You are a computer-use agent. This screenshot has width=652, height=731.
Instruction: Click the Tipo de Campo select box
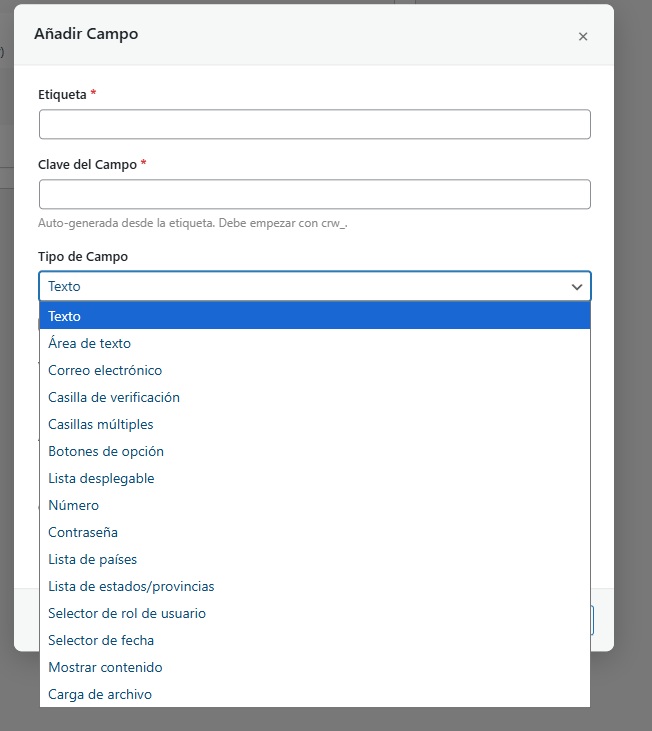(x=300, y=286)
